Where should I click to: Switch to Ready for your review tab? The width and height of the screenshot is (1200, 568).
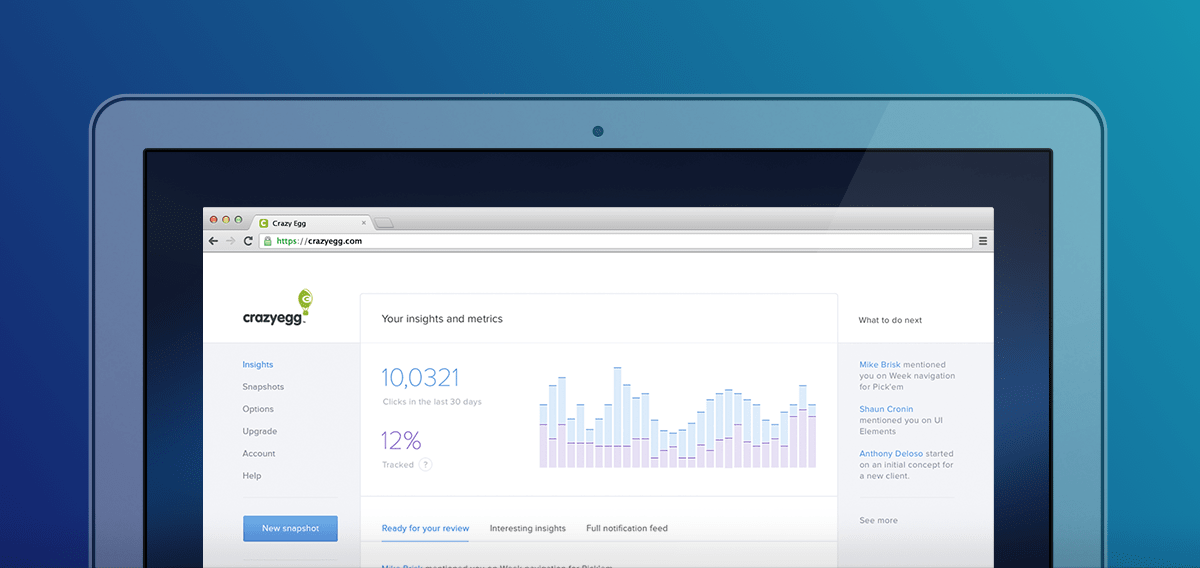point(425,528)
